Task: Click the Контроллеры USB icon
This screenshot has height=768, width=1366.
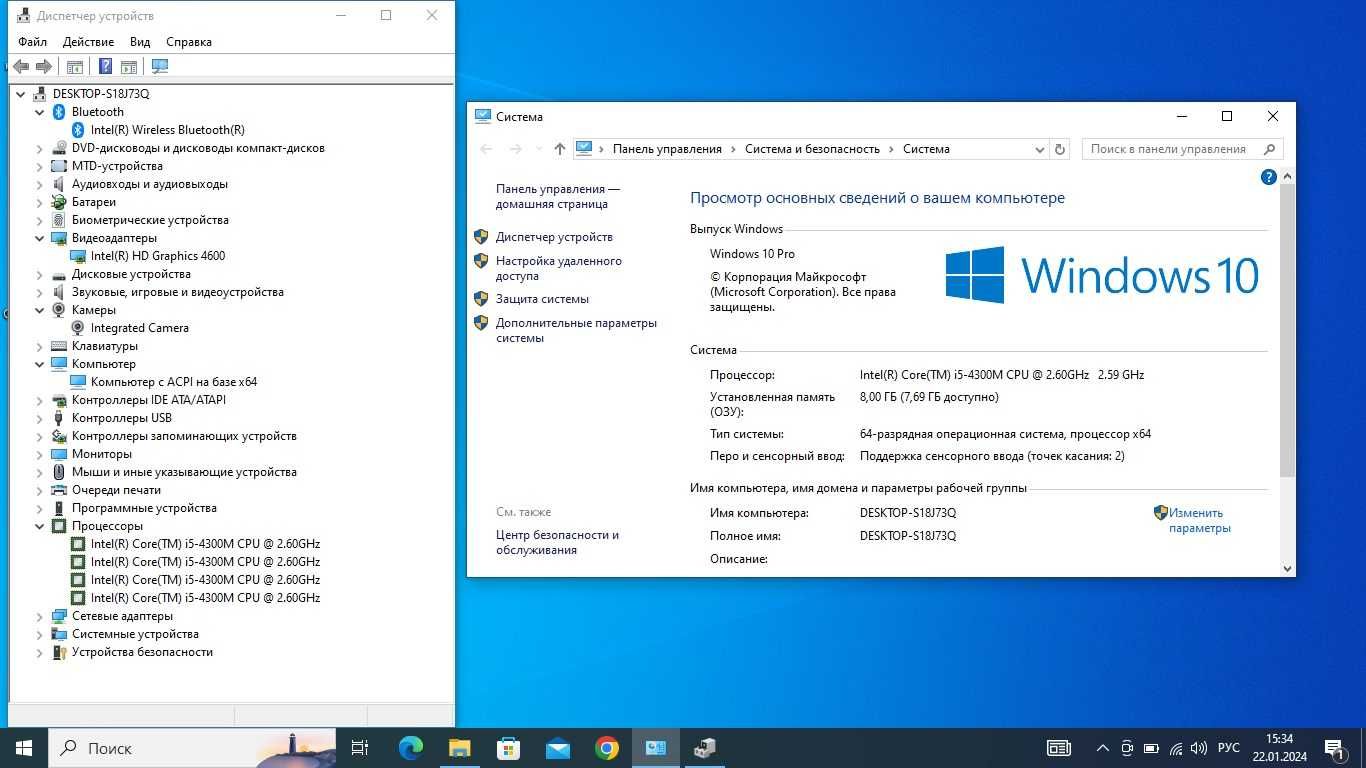Action: (x=59, y=418)
